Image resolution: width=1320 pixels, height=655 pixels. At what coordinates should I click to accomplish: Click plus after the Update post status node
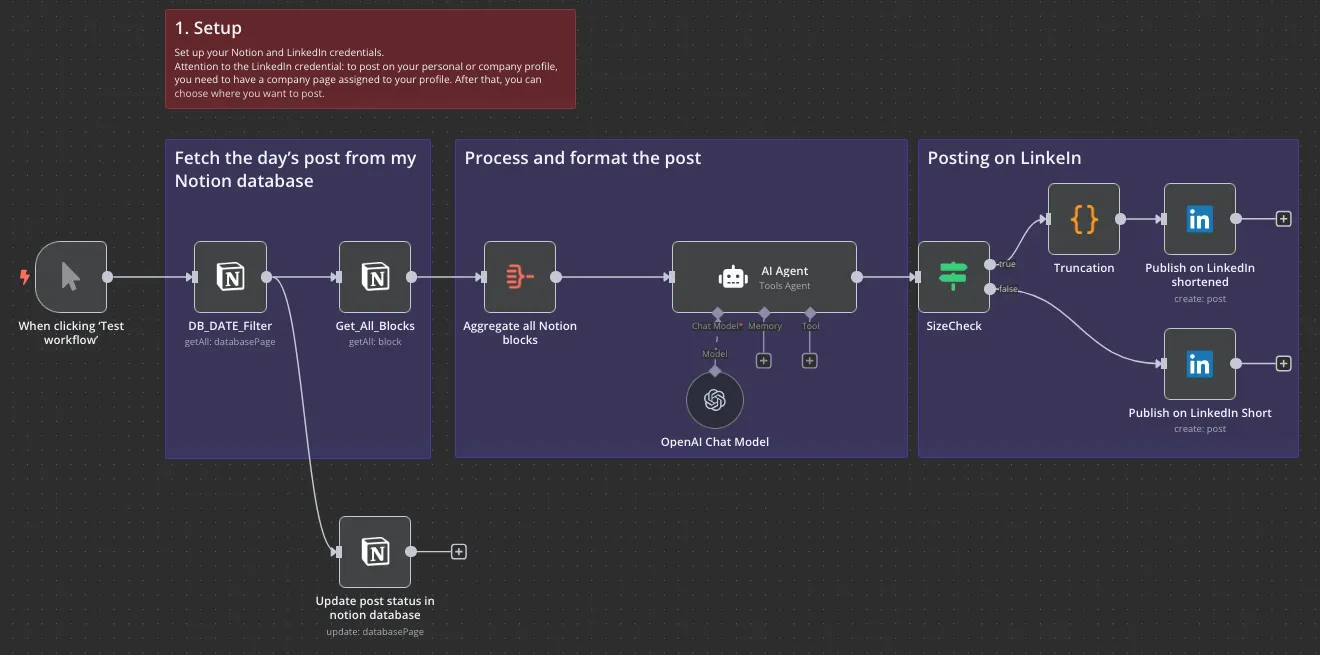click(x=457, y=551)
